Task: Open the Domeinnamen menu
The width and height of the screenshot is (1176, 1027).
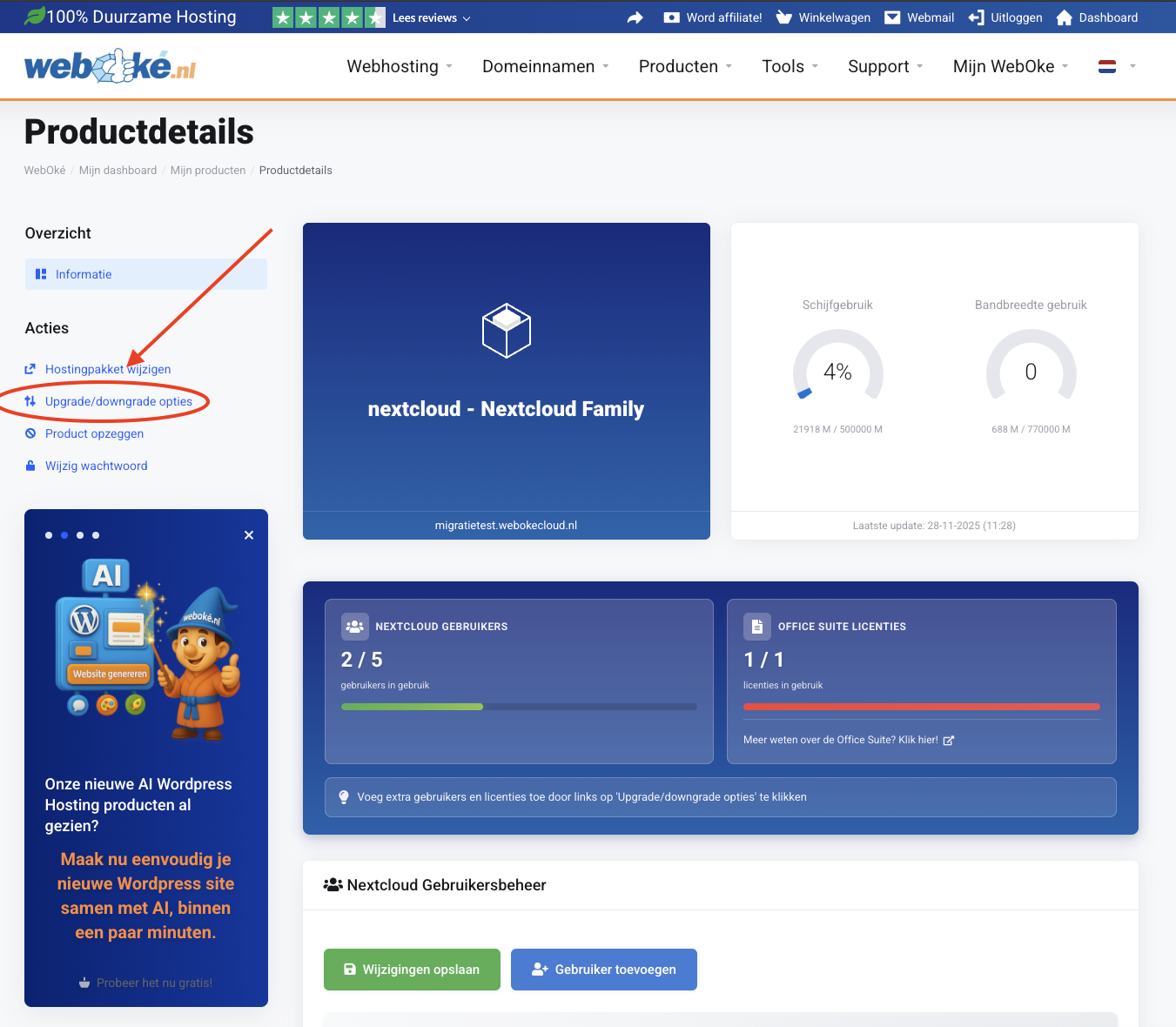Action: [539, 66]
